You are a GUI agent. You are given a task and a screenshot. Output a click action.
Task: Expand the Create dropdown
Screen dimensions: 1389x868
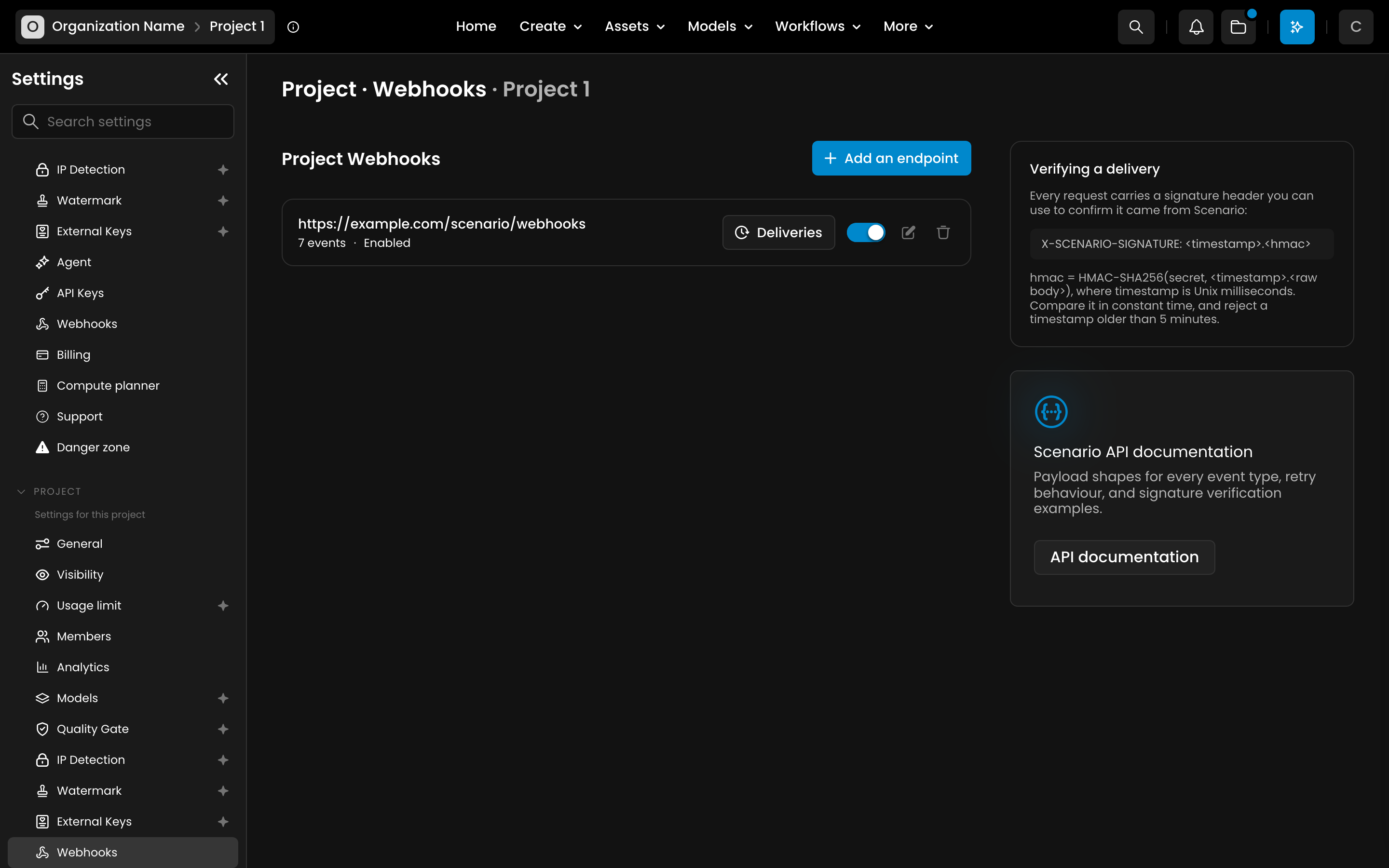[550, 27]
